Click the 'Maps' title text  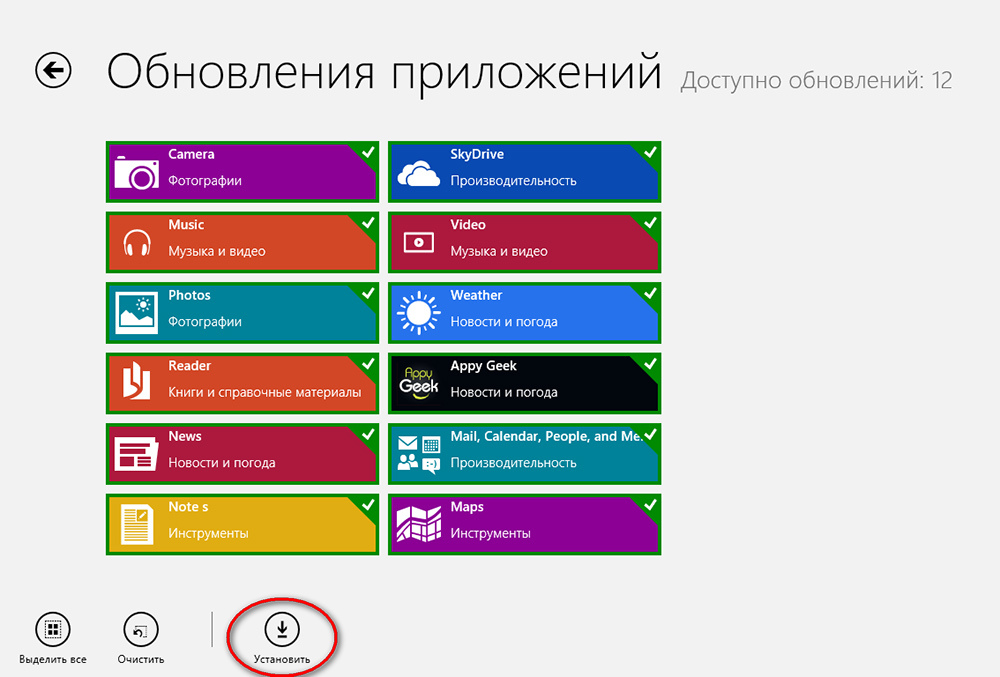[x=467, y=507]
